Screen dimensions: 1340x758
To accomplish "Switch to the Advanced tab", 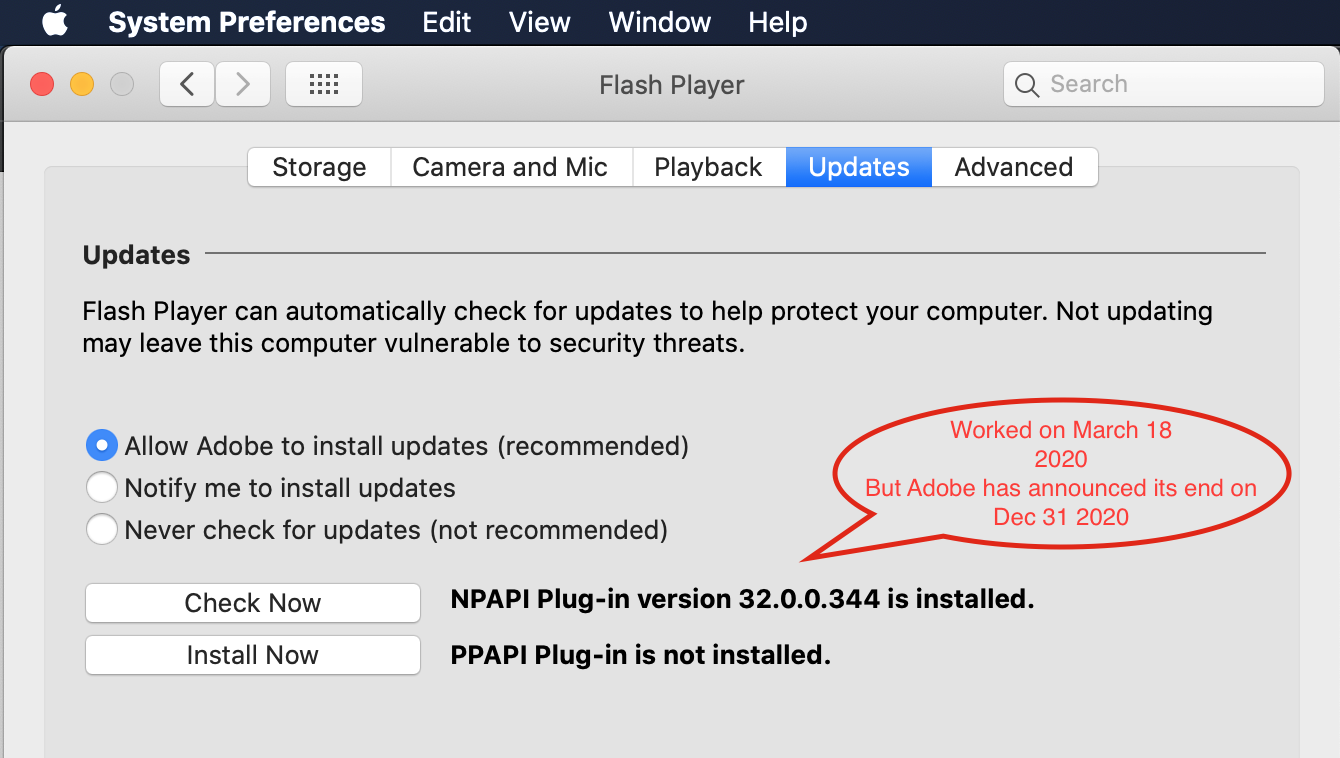I will tap(1013, 167).
